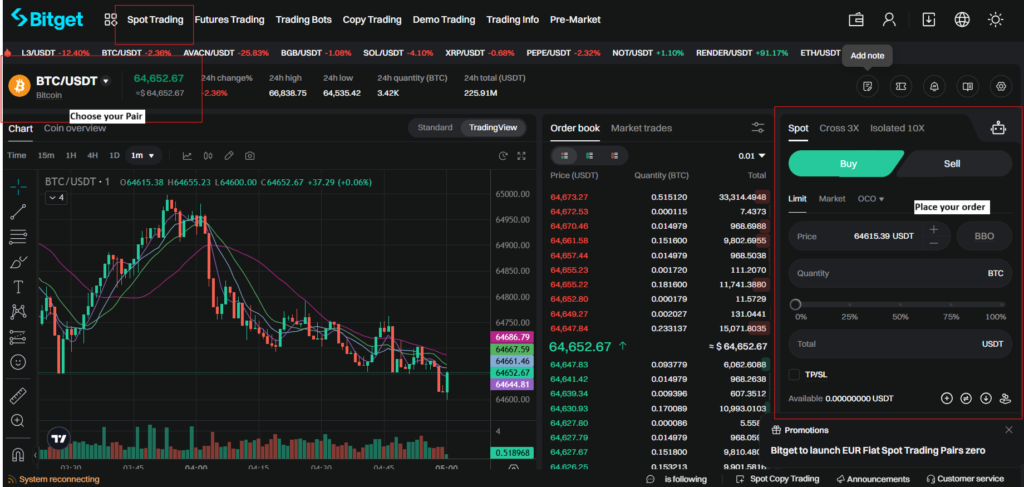This screenshot has width=1024, height=487.
Task: Select the Isolated 10X margin tab
Action: click(897, 128)
